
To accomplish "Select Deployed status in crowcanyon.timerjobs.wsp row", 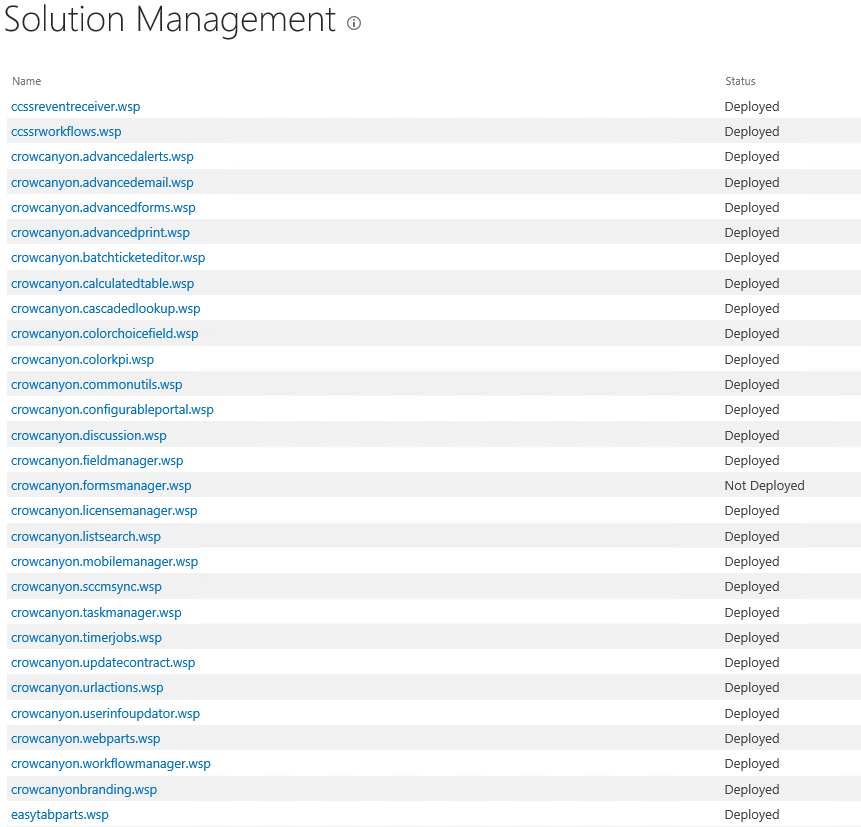I will click(752, 638).
